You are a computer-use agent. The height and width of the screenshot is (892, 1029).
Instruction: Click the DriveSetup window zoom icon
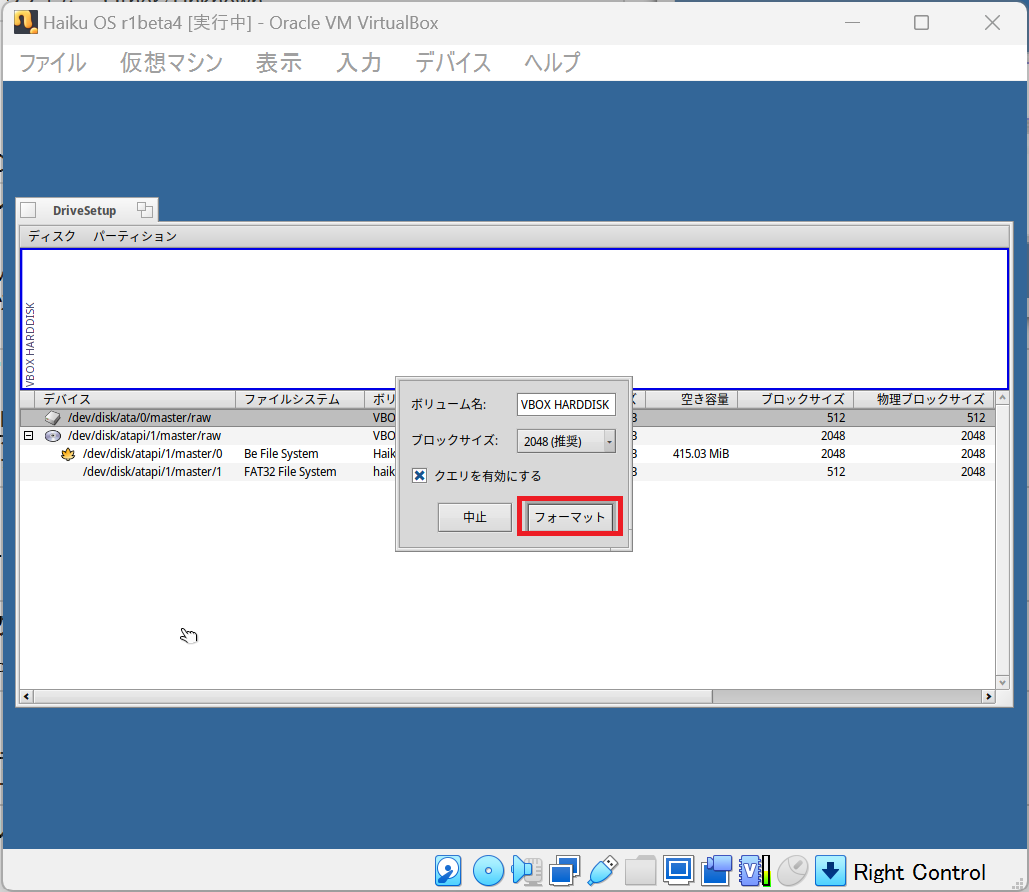(x=144, y=210)
